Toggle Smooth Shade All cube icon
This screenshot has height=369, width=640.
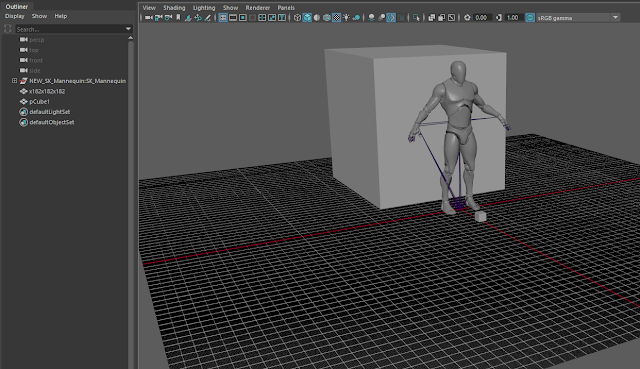coord(307,18)
